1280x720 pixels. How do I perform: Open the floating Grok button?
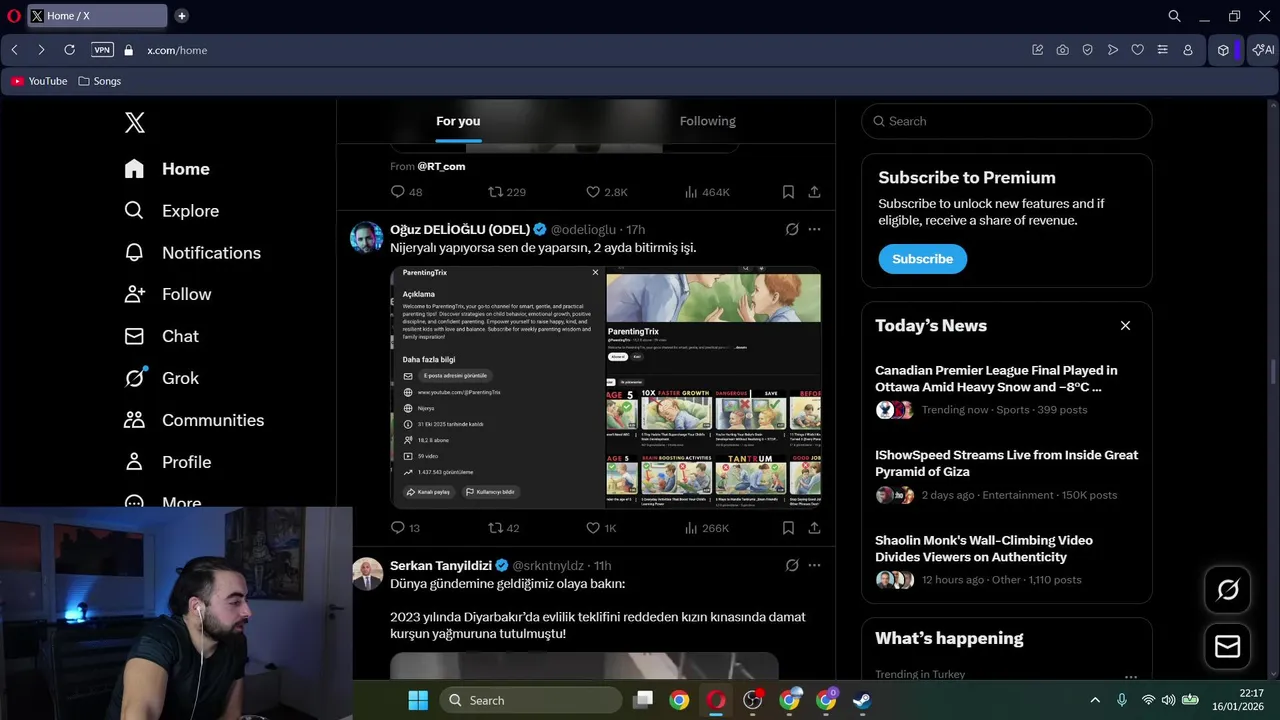coord(1227,590)
